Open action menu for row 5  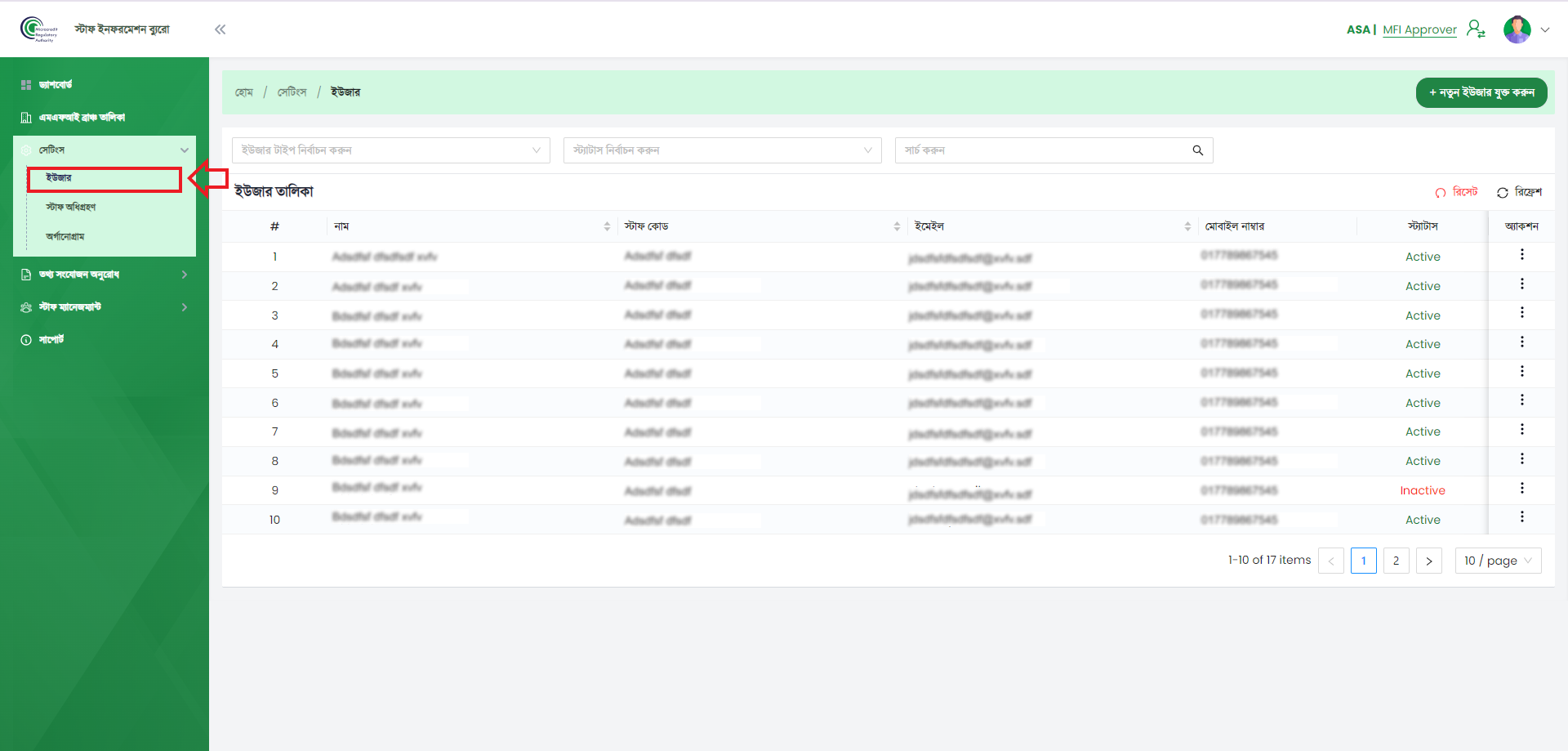1521,372
